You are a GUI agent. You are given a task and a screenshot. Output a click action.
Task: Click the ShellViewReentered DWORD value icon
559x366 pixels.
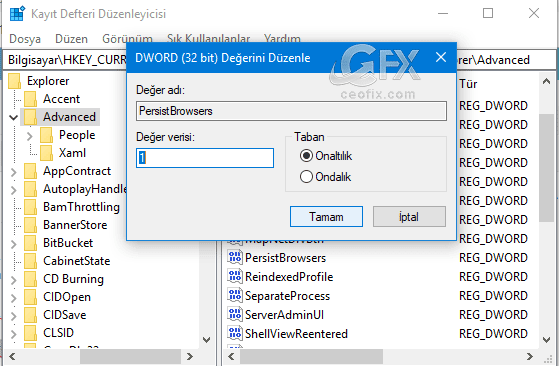(x=235, y=334)
